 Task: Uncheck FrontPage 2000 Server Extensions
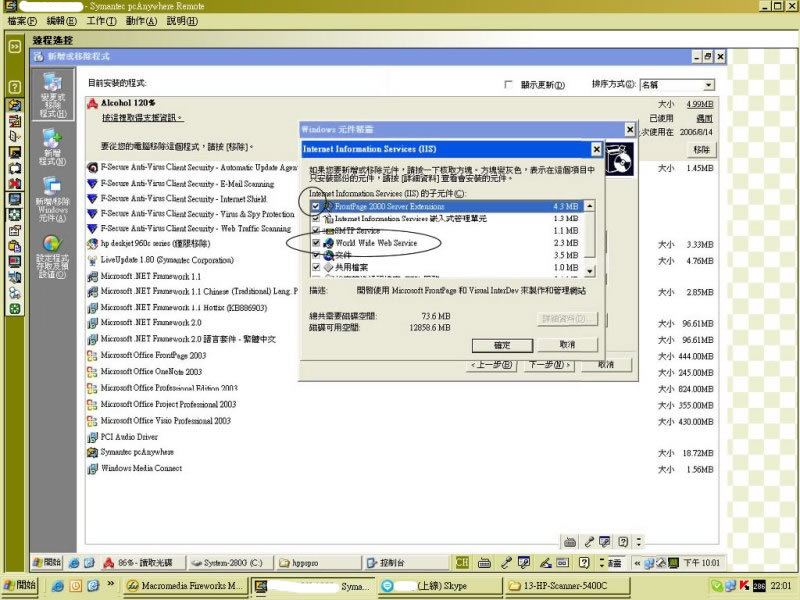click(316, 206)
